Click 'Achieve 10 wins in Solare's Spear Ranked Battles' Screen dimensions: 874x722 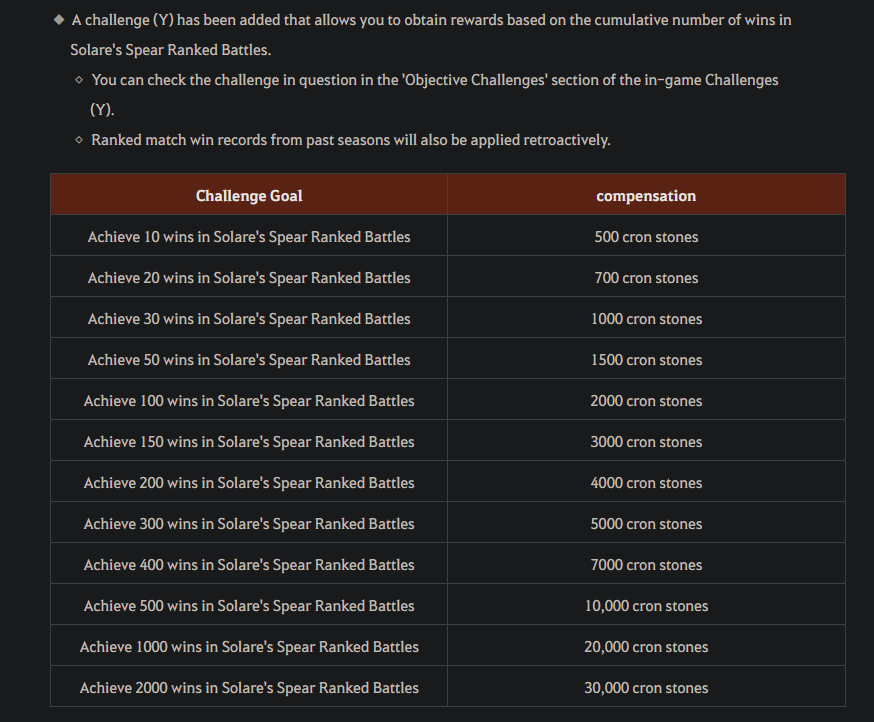[x=249, y=237]
